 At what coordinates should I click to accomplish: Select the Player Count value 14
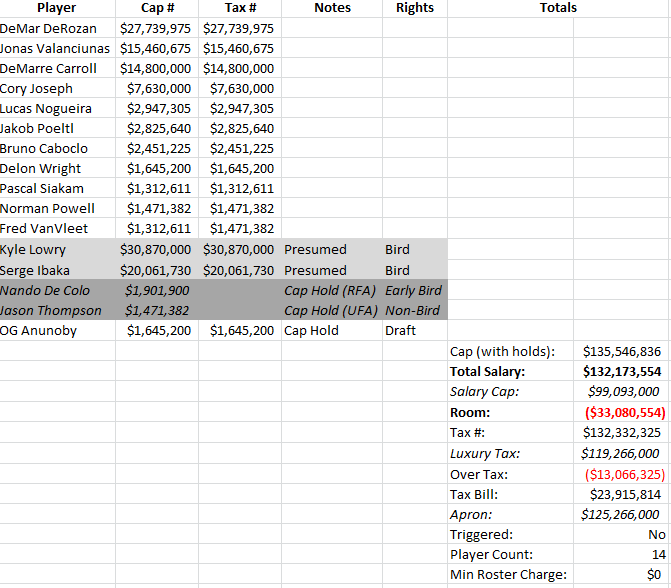(620, 554)
